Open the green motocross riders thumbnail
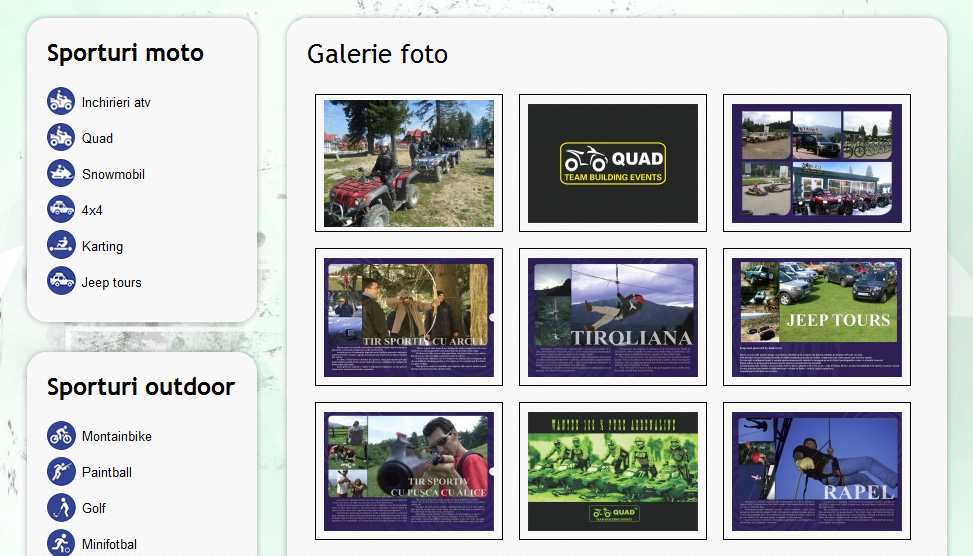The image size is (973, 556). tap(613, 471)
